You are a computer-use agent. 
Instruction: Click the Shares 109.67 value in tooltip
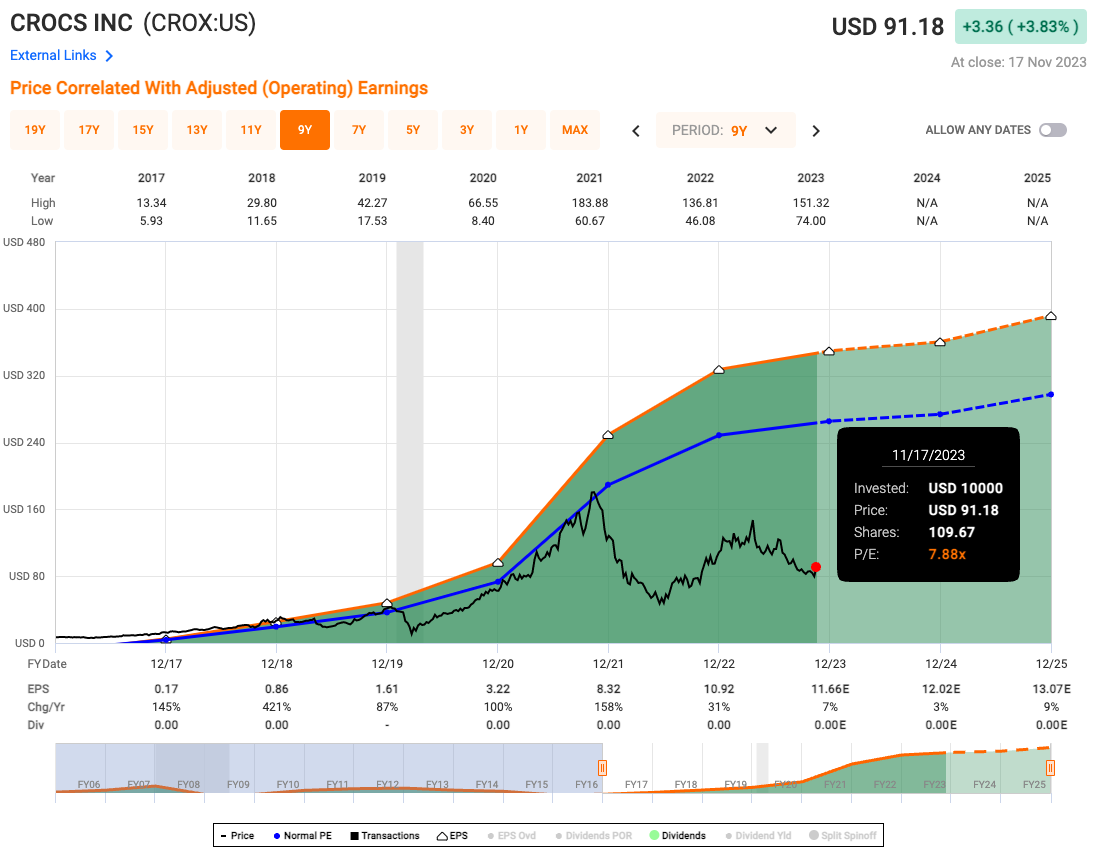tap(951, 532)
